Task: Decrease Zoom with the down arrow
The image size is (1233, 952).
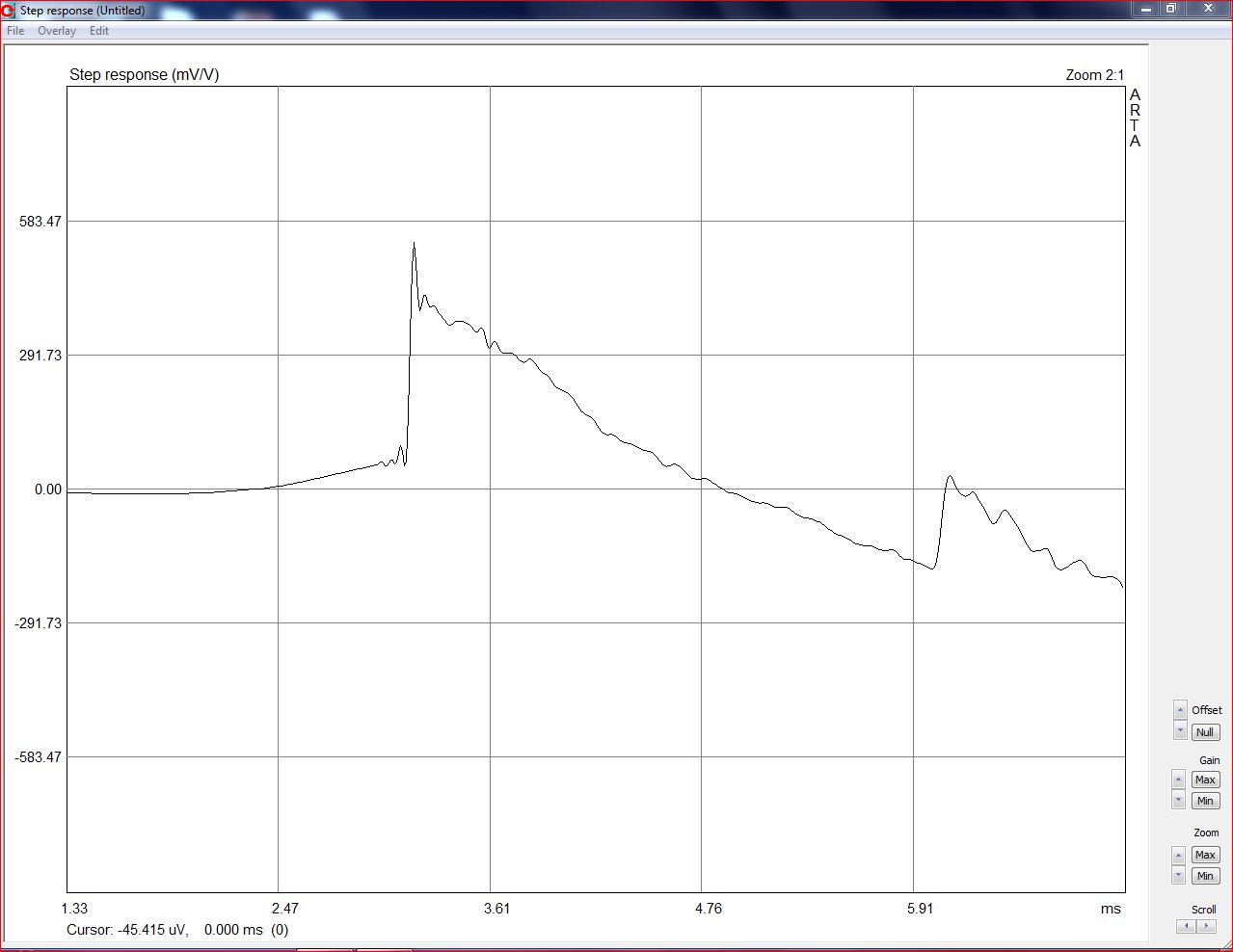Action: pyautogui.click(x=1178, y=875)
